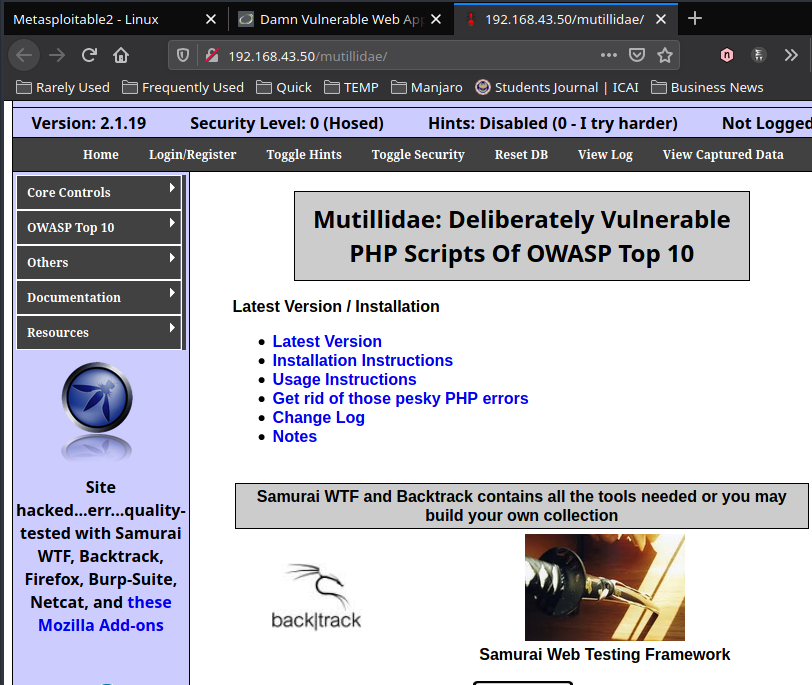Screen dimensions: 812x685
Task: Click Toggle Security in top menu
Action: click(x=418, y=154)
